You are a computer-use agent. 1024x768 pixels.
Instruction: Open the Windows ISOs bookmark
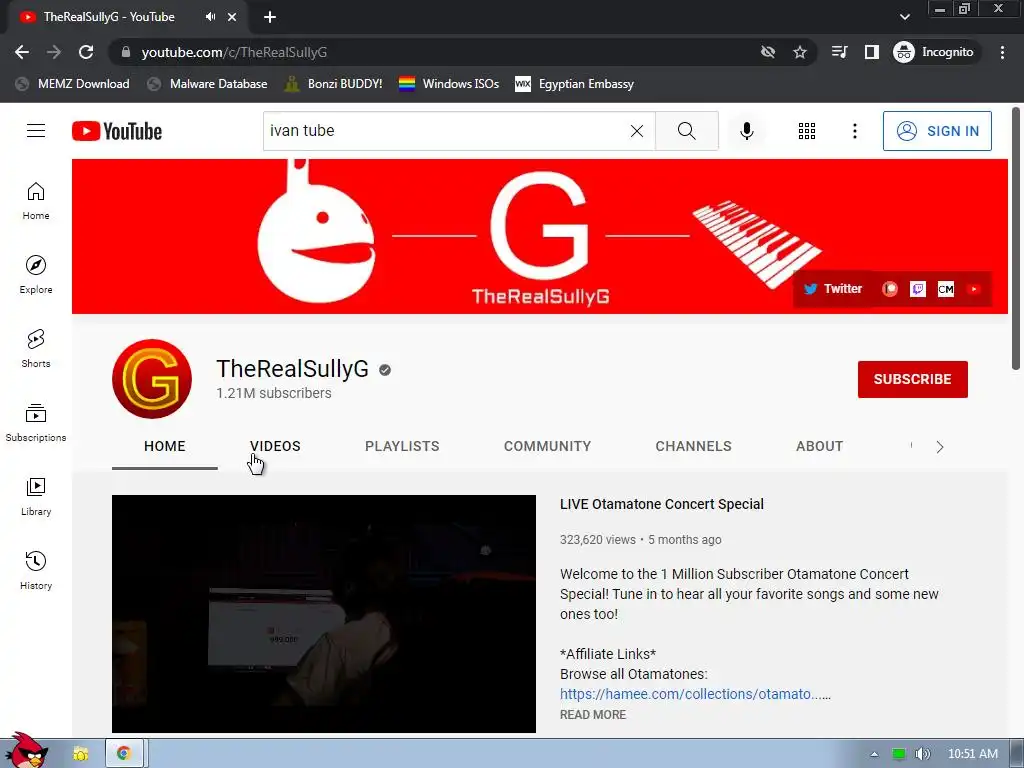click(449, 84)
